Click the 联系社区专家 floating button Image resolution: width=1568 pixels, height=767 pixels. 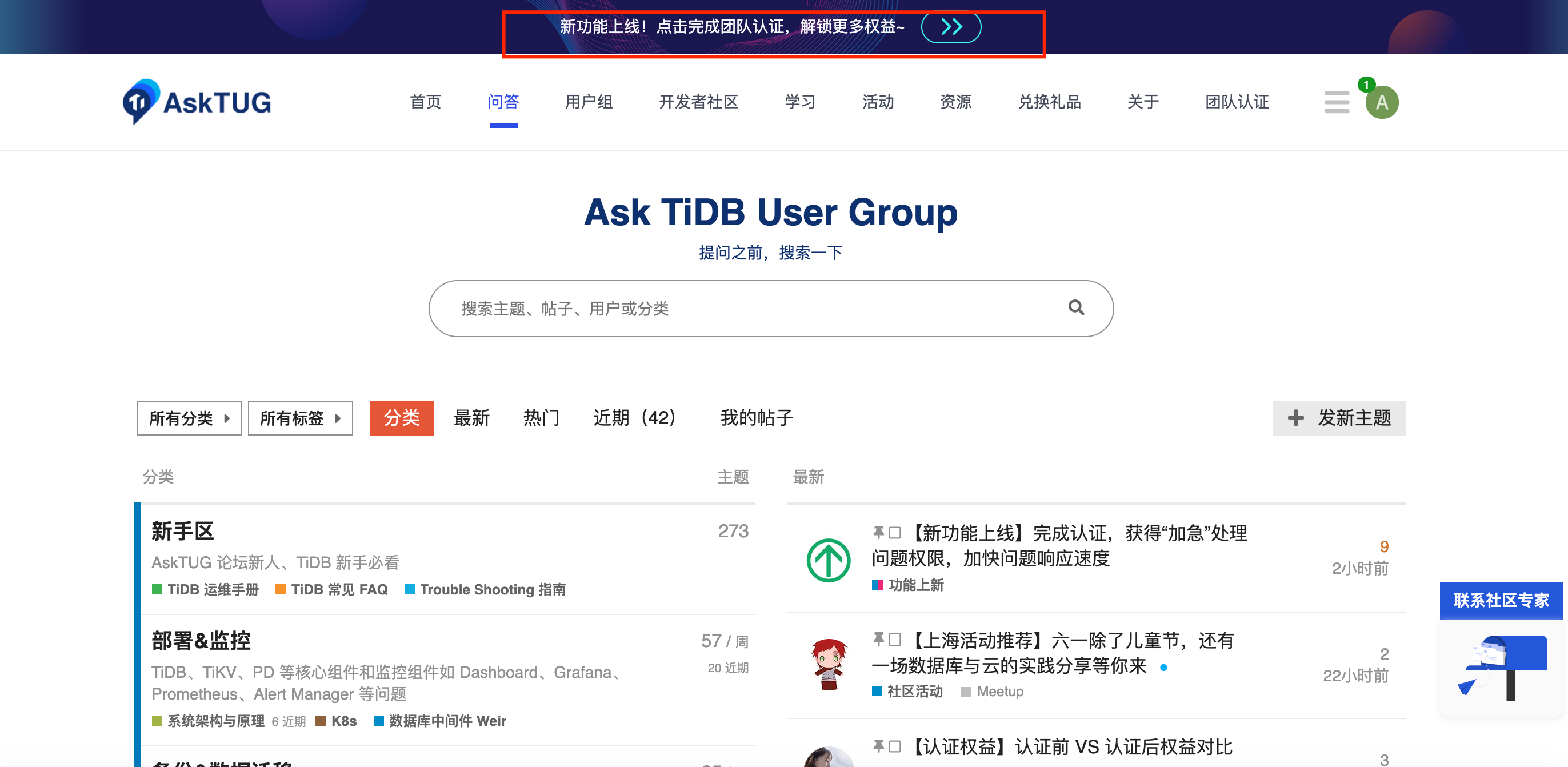(1501, 600)
